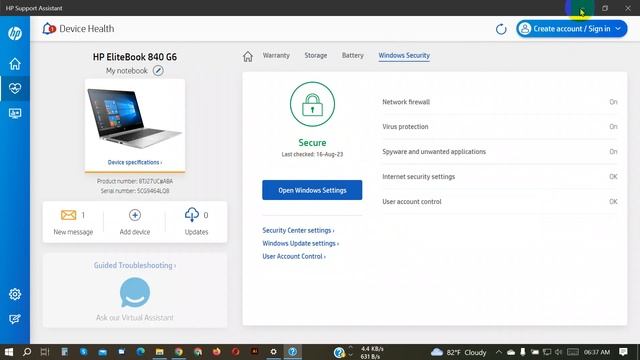The width and height of the screenshot is (640, 360).
Task: Edit the My notebook nickname pencil icon
Action: pos(158,71)
